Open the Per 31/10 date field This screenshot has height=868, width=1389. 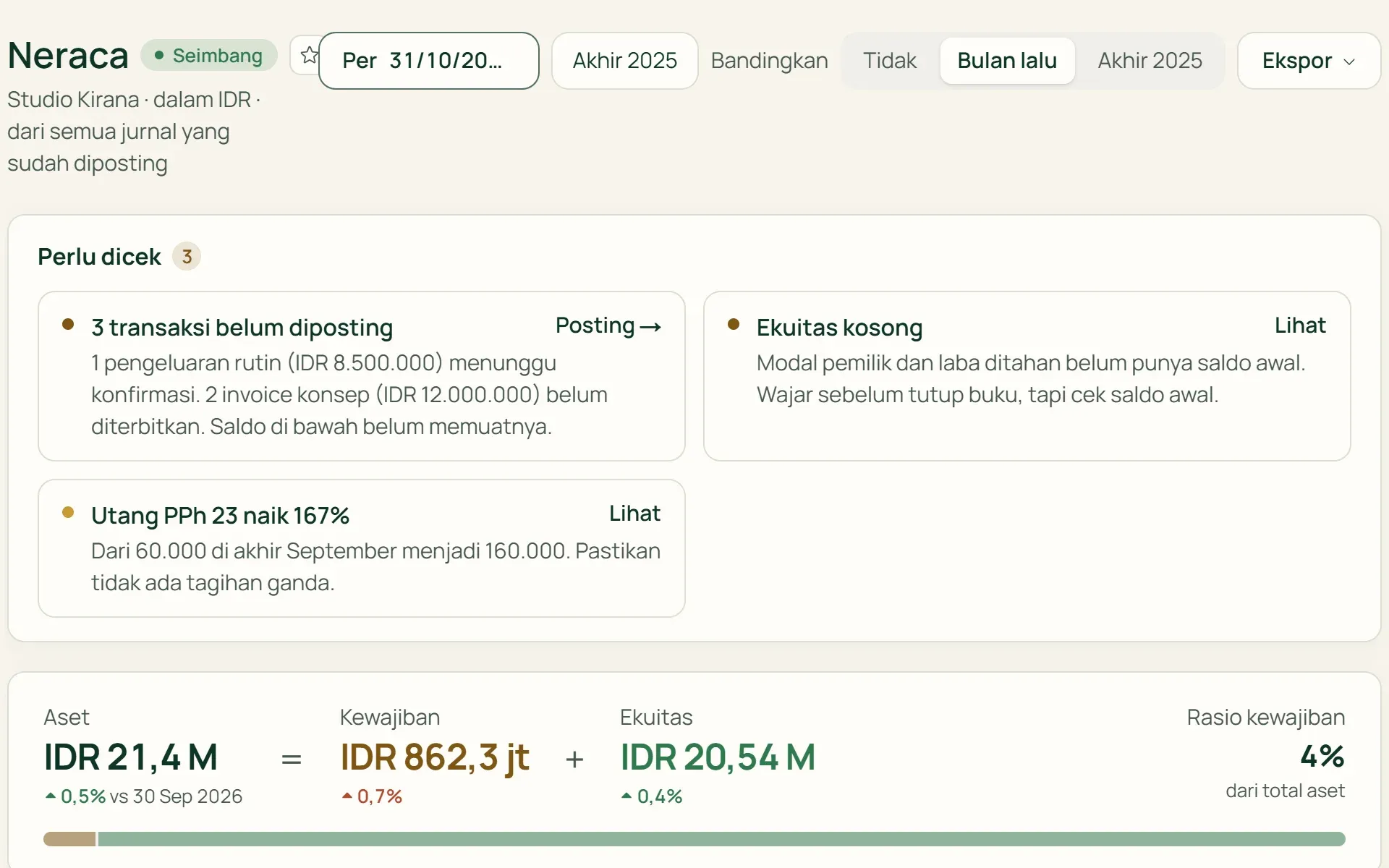429,61
